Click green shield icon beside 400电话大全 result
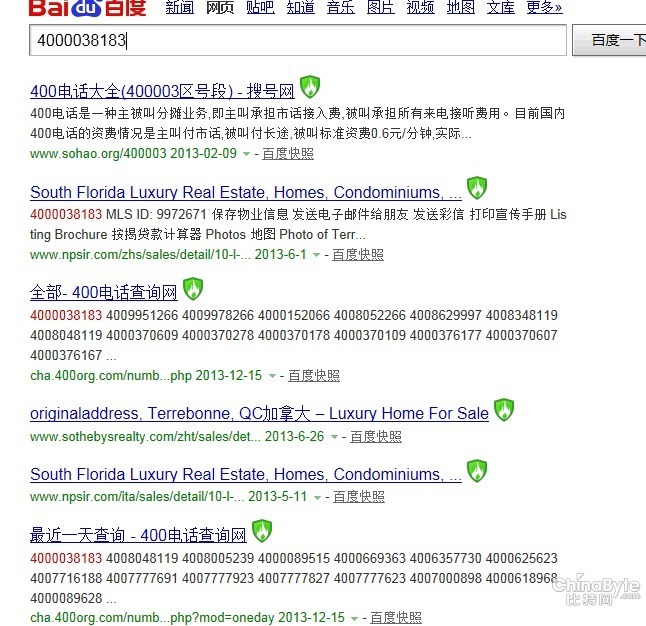 pyautogui.click(x=310, y=87)
